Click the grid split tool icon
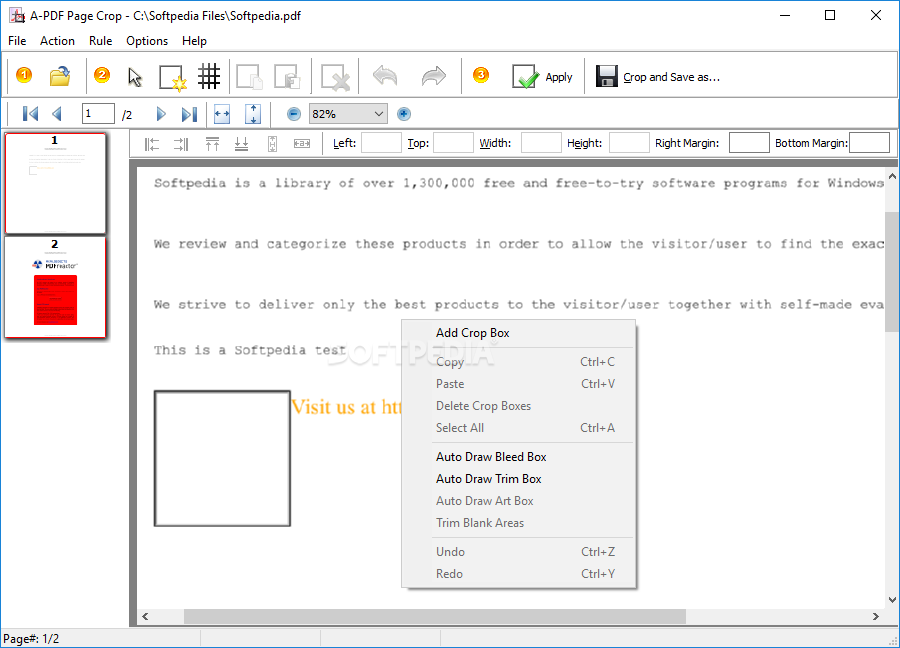Screen dimensions: 900x648 (209, 76)
